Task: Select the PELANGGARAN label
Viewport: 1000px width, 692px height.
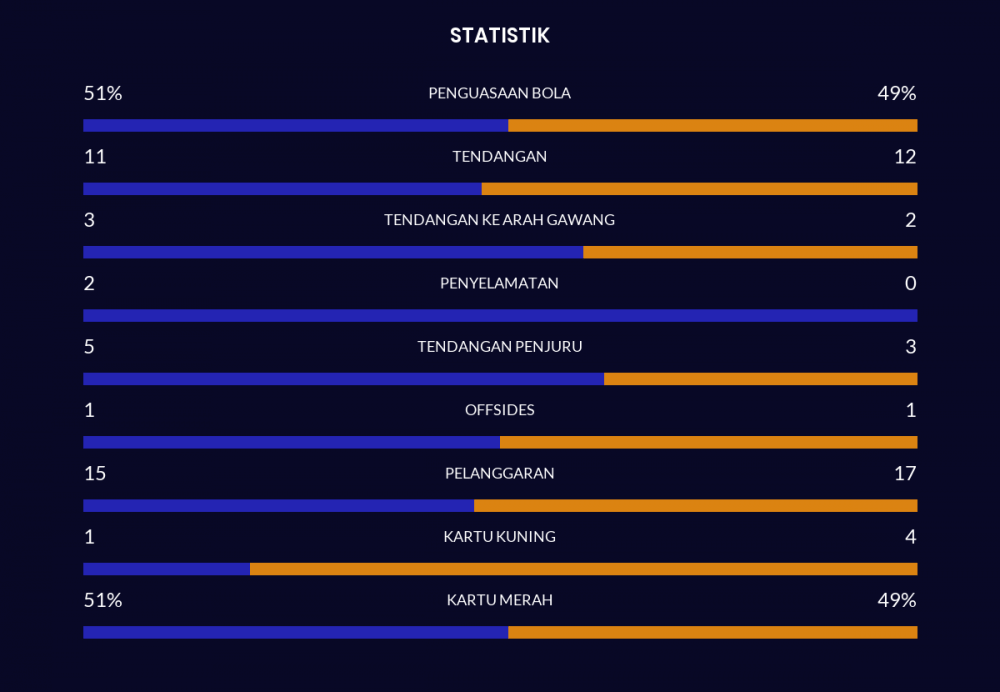Action: (499, 473)
